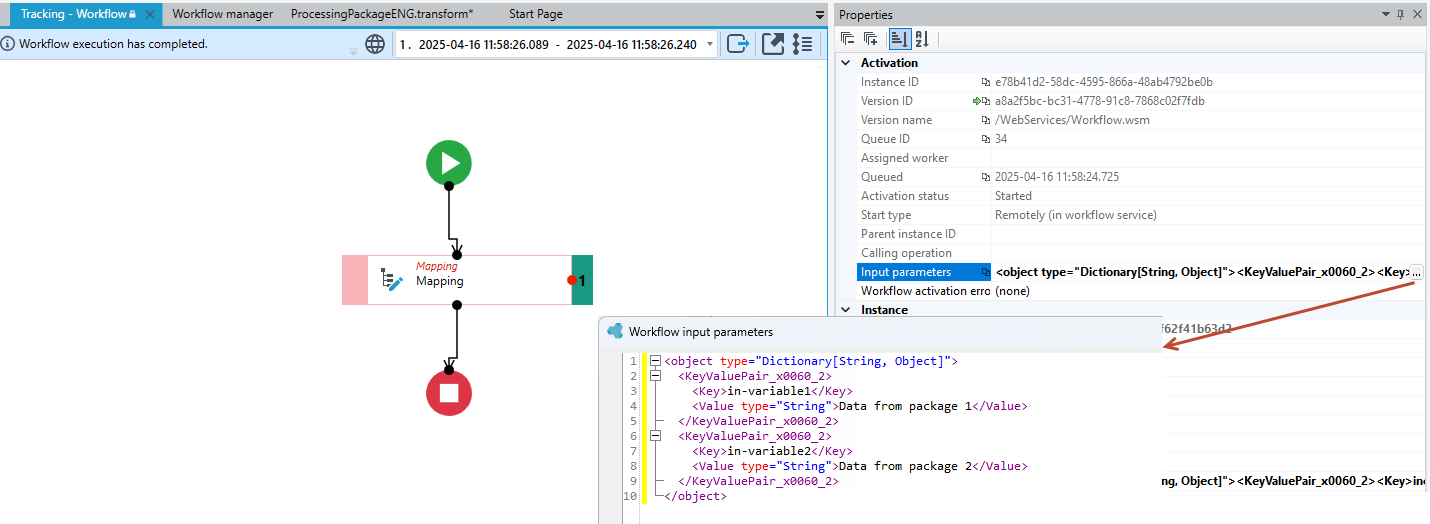1430x524 pixels.
Task: Click the collapse all categories icon in Properties
Action: (x=847, y=39)
